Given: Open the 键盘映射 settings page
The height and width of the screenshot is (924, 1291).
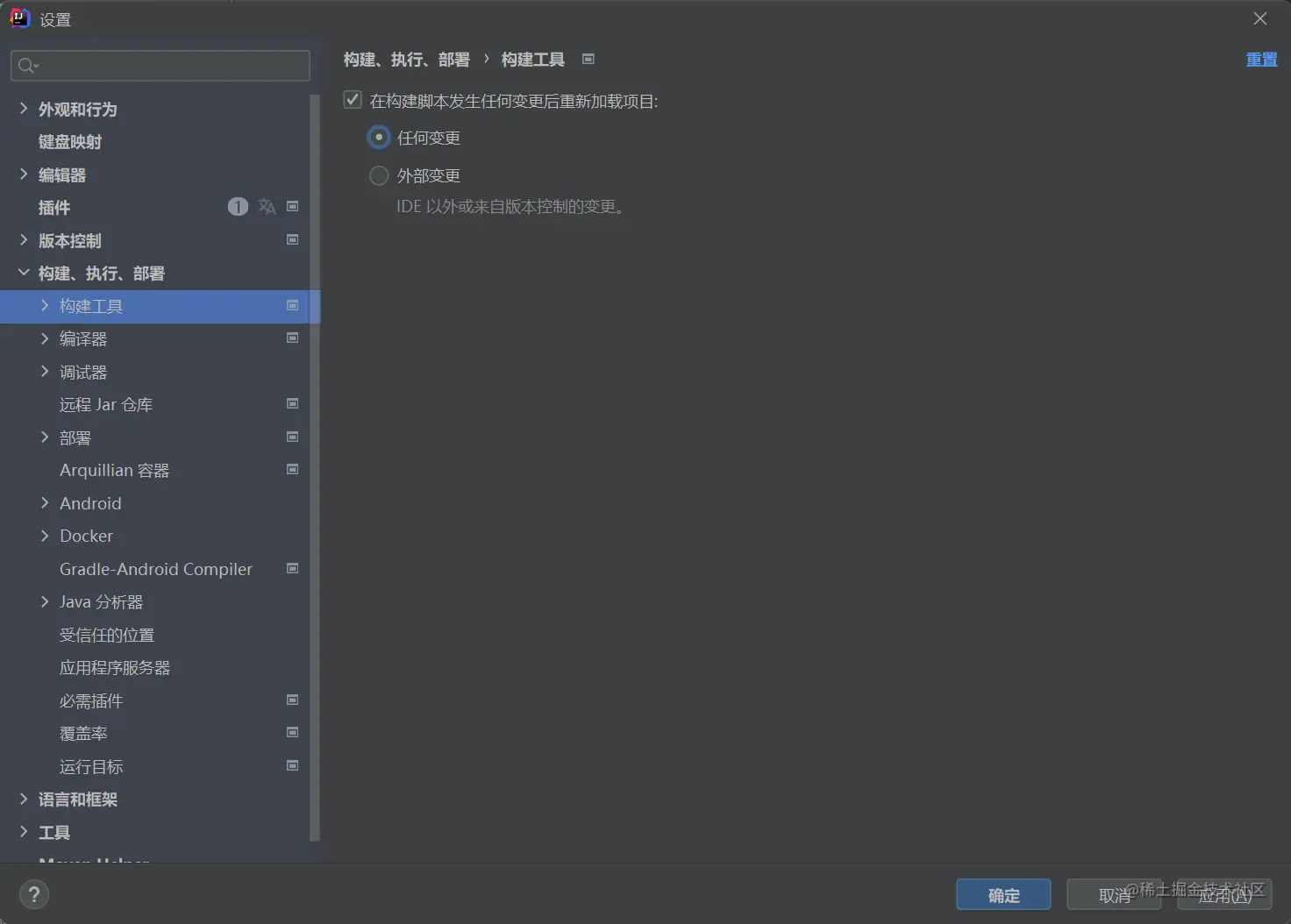Looking at the screenshot, I should (69, 141).
